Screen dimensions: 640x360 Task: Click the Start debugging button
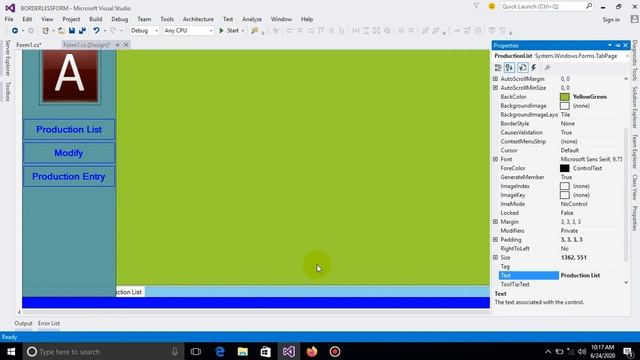point(229,31)
